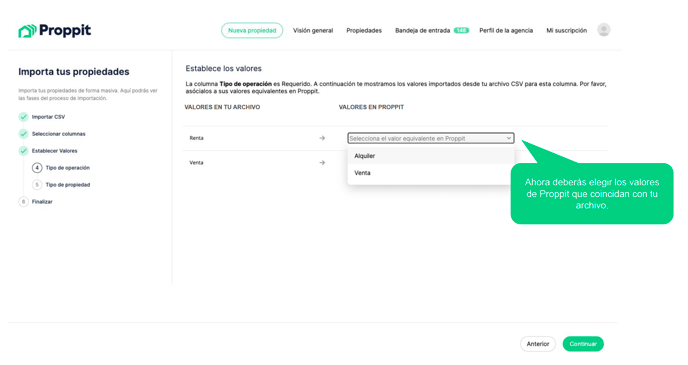Open the user profile avatar icon
688x365 pixels.
tap(604, 30)
